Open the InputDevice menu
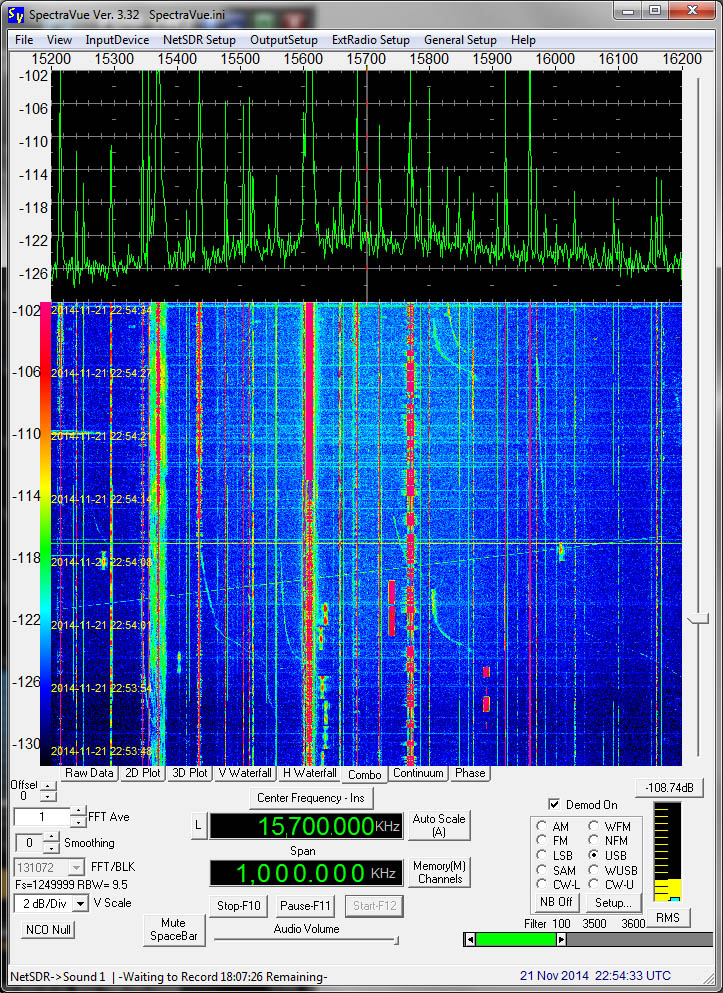This screenshot has height=993, width=723. [x=117, y=40]
